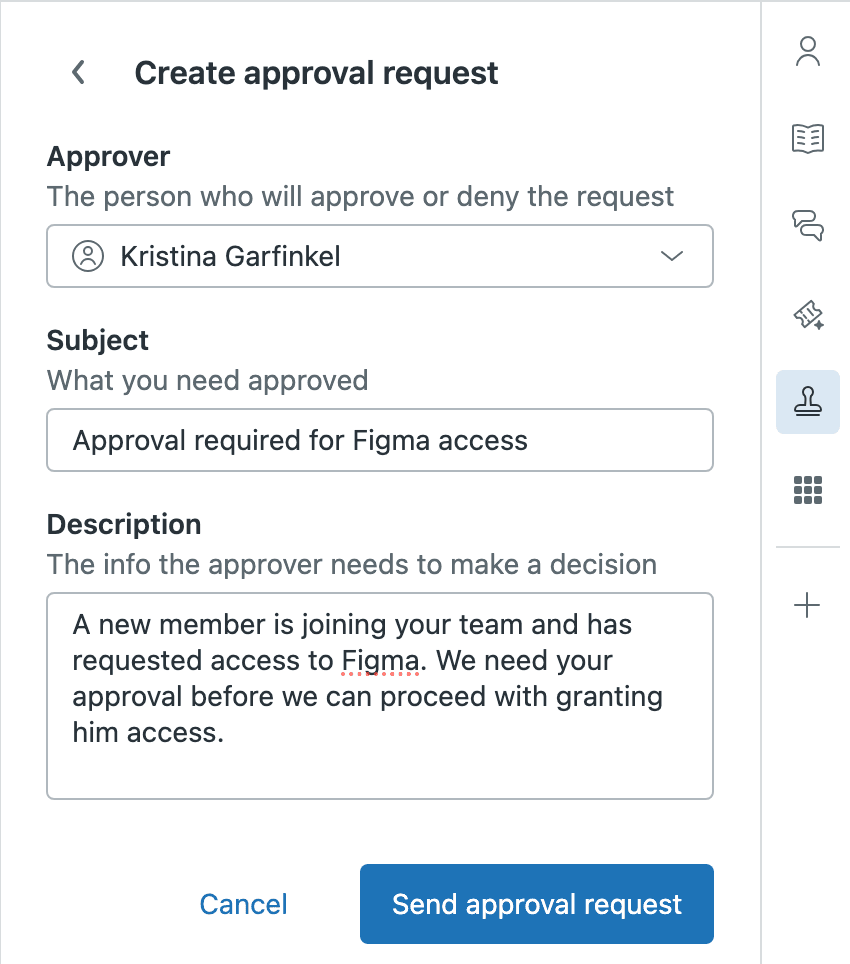Screen dimensions: 850x964
Task: Click into the Subject text field
Action: [x=380, y=439]
